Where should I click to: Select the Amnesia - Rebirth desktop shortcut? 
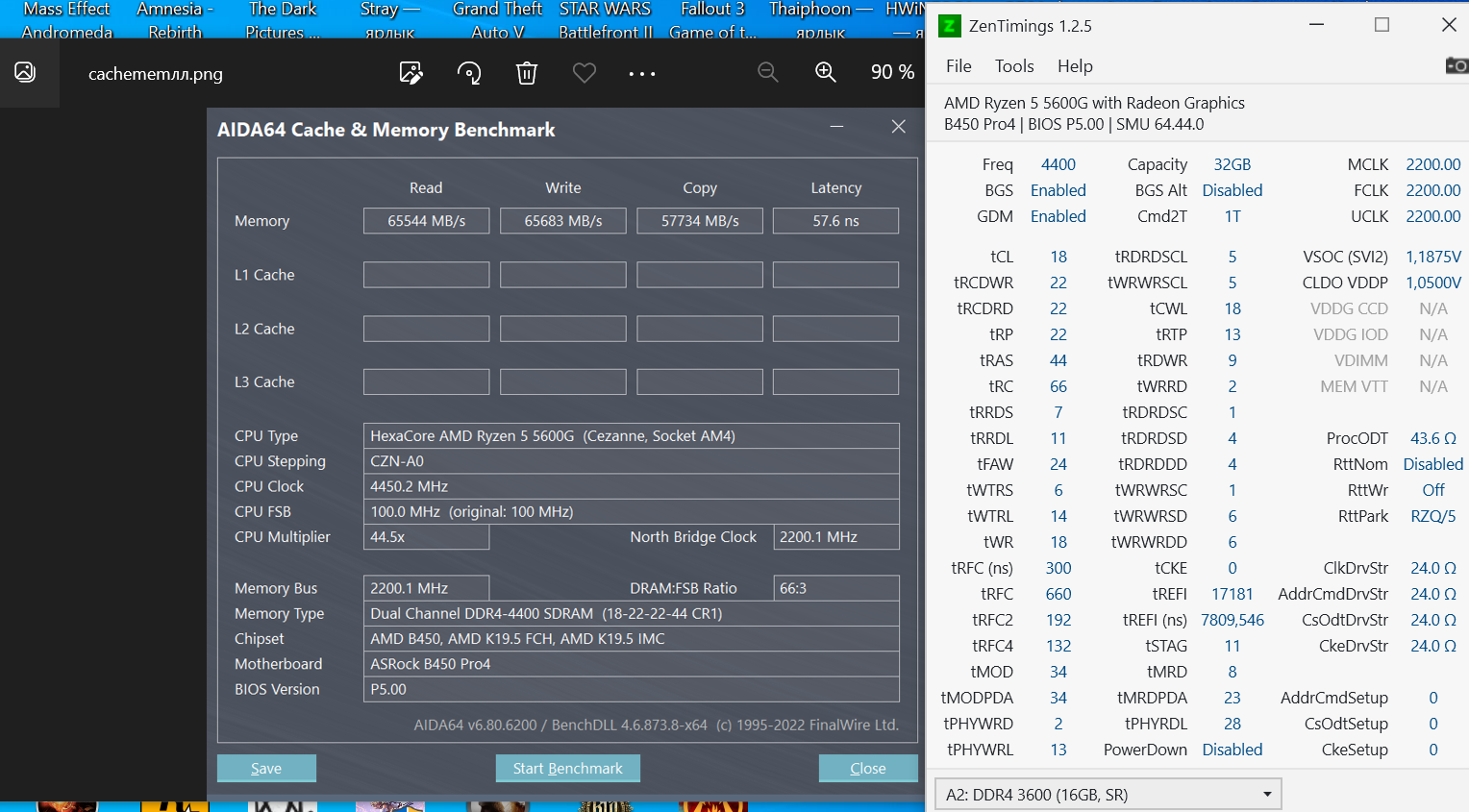point(175,20)
